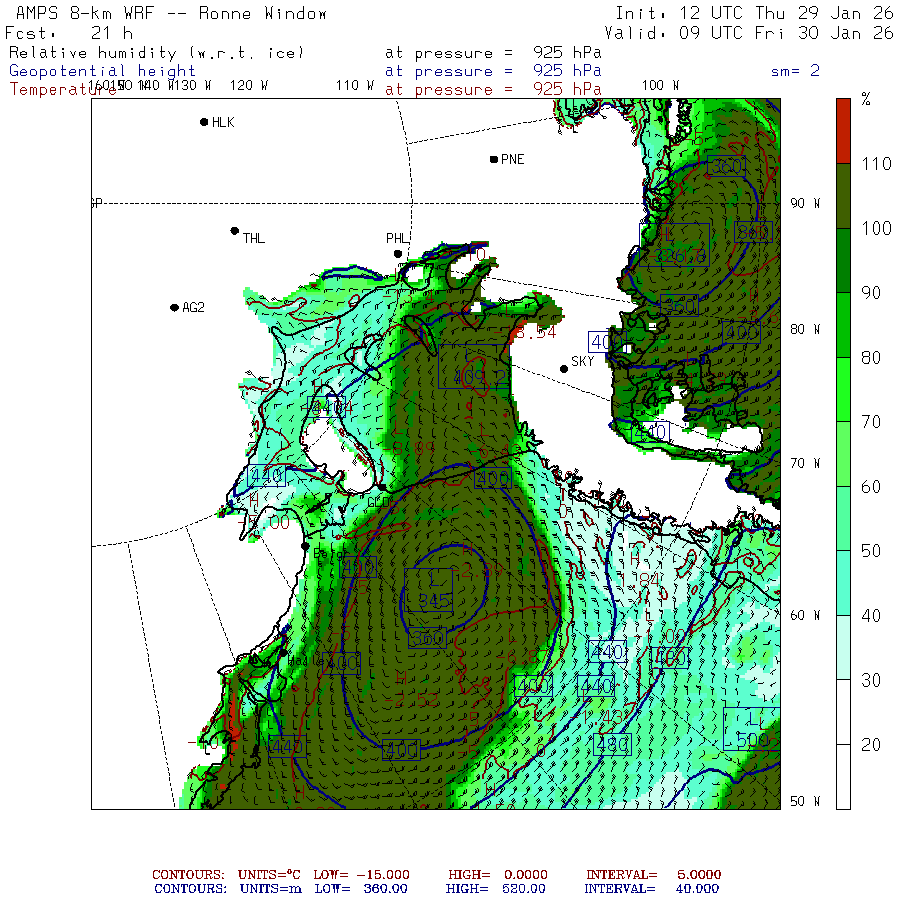This screenshot has height=900, width=900.
Task: Click the THL station marker dot
Action: (234, 231)
